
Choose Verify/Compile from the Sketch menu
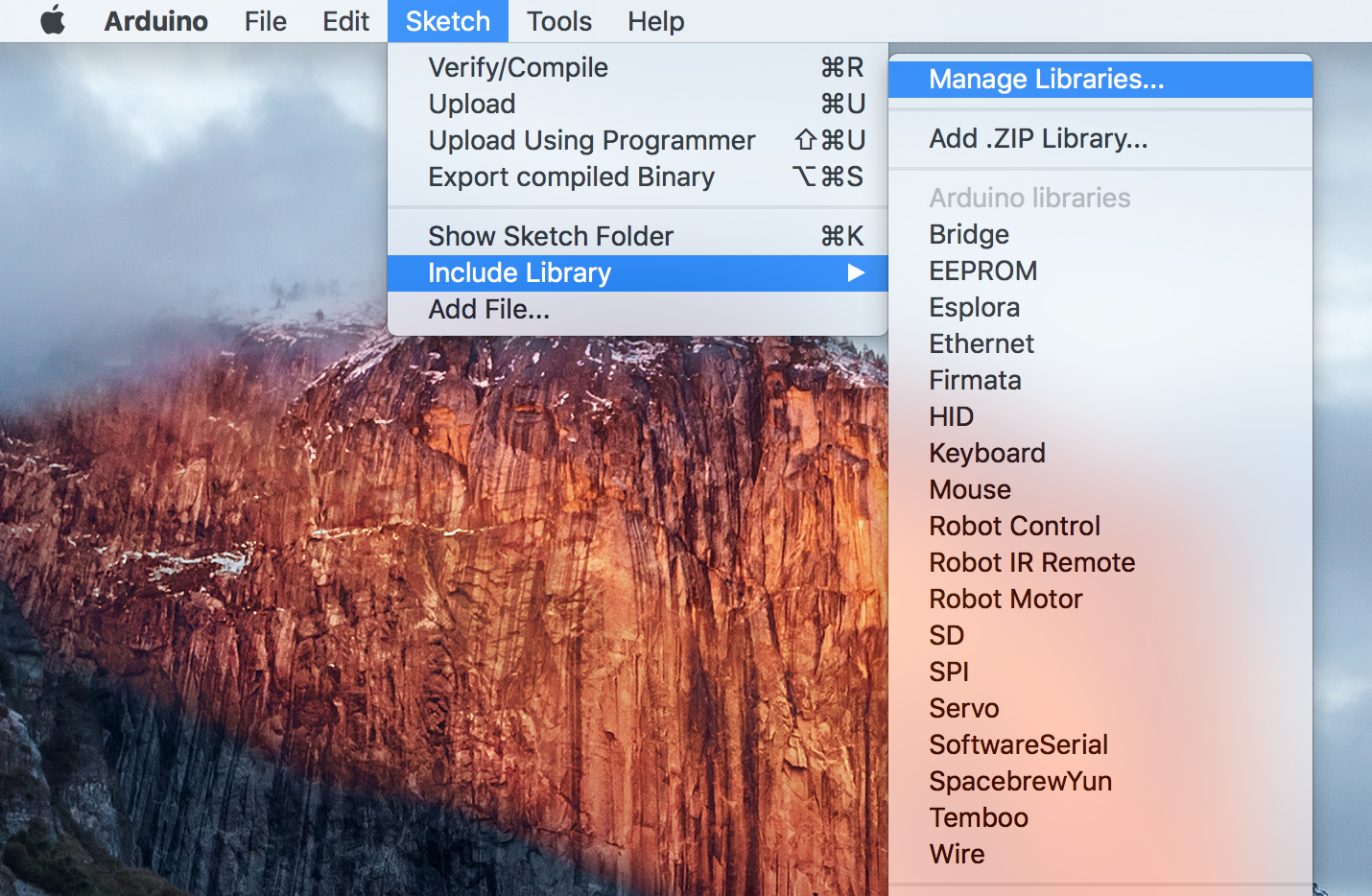pyautogui.click(x=637, y=67)
